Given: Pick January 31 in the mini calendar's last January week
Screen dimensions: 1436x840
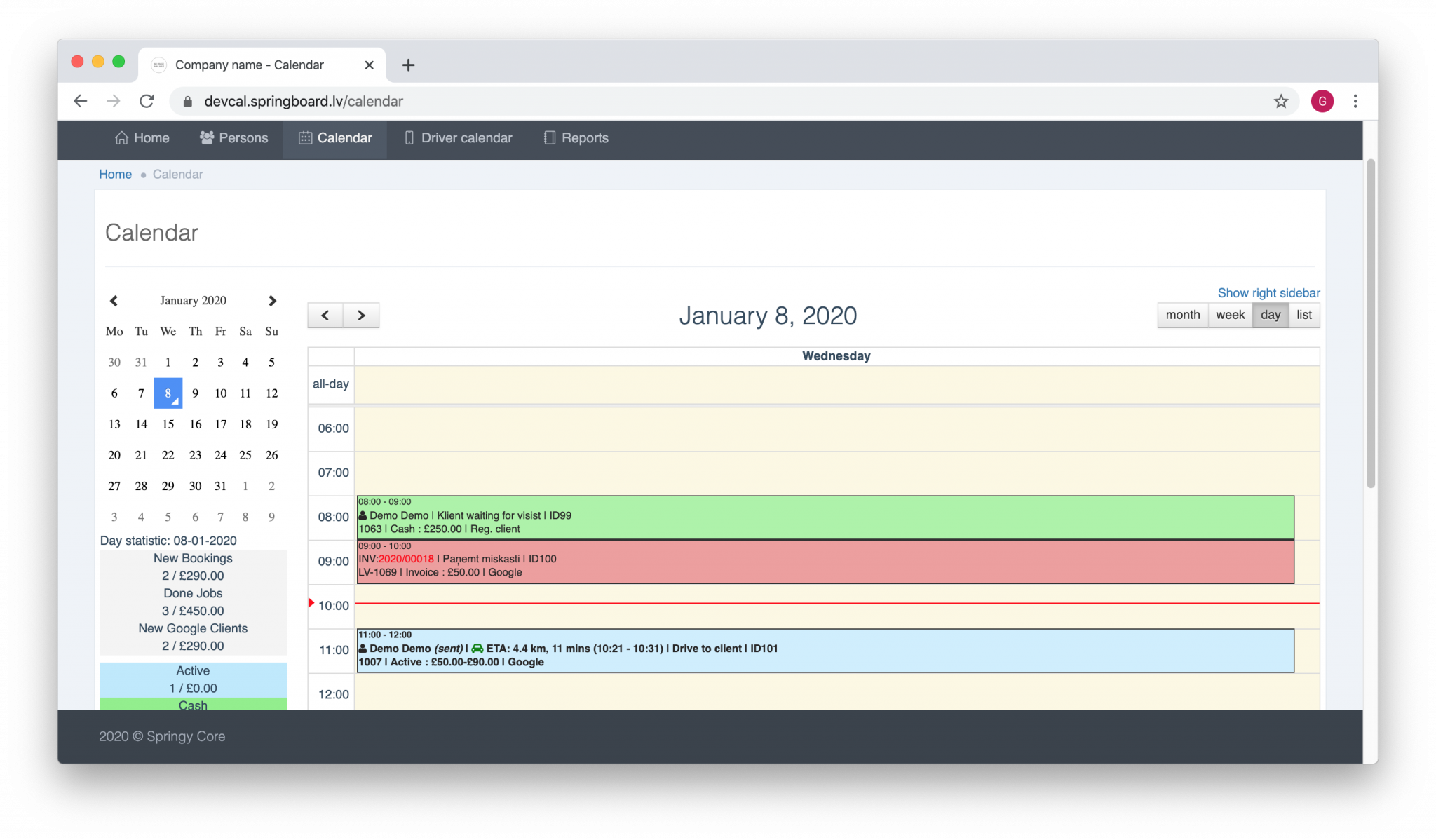Looking at the screenshot, I should click(220, 486).
